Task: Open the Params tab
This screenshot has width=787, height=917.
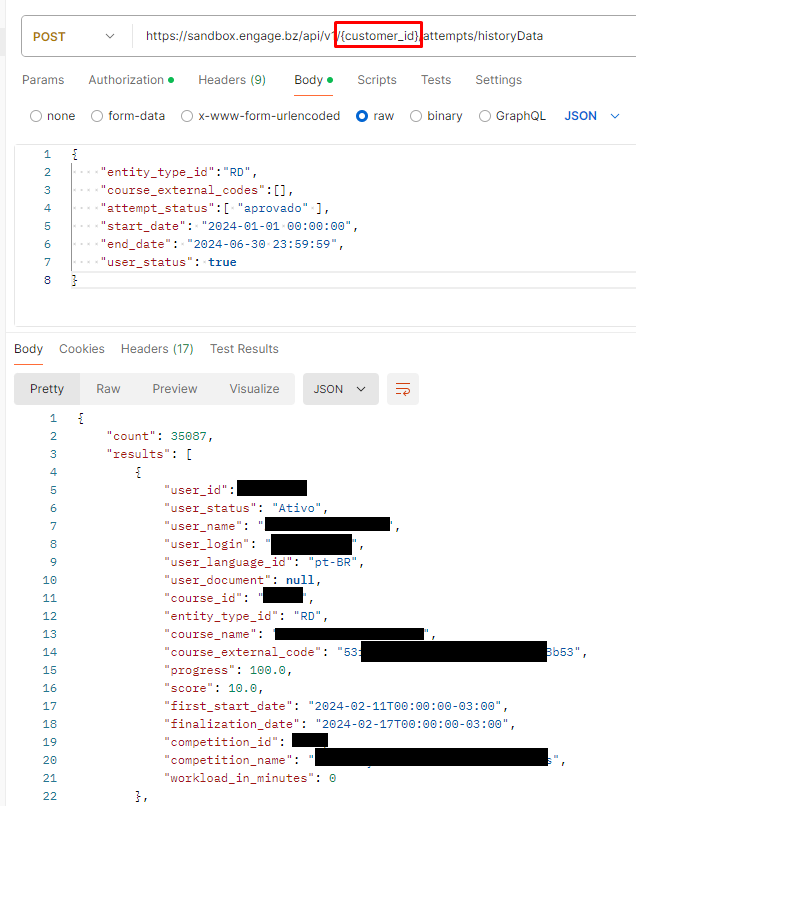Action: [x=43, y=80]
